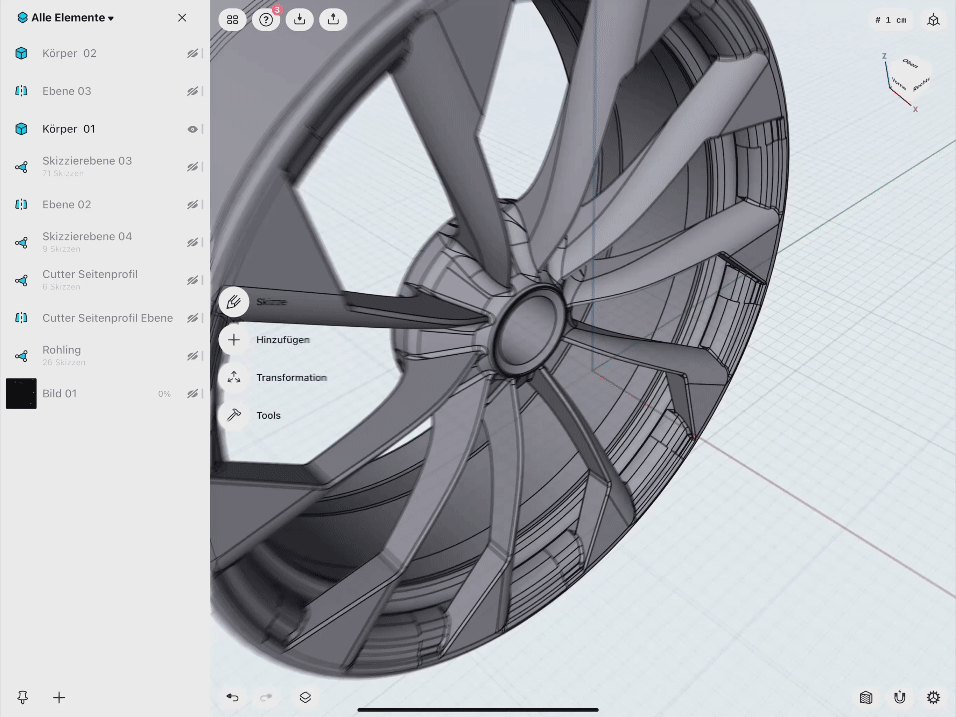Open the help icon with notification badge
956x717 pixels.
pyautogui.click(x=266, y=20)
